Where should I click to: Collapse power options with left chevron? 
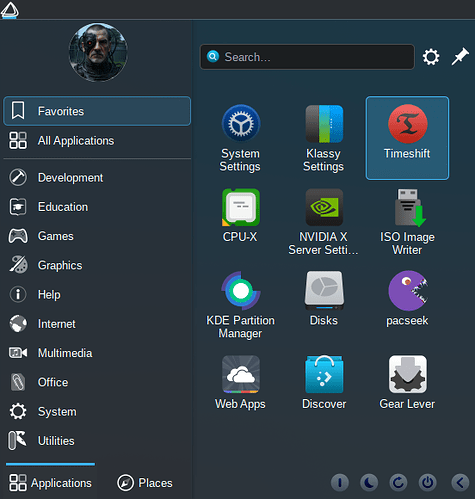[x=460, y=482]
